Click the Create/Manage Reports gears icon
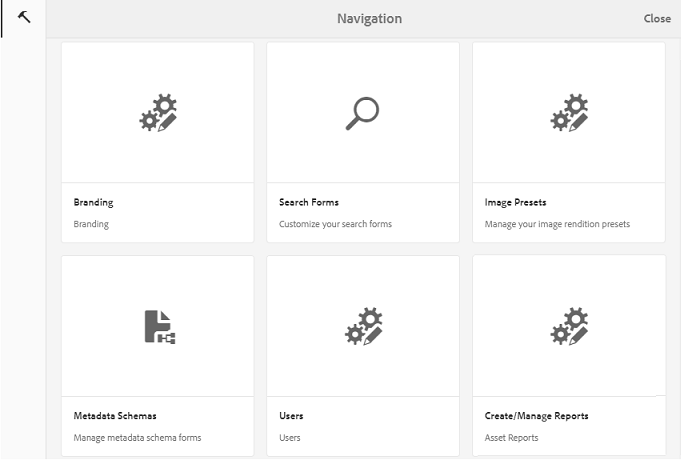 point(569,327)
